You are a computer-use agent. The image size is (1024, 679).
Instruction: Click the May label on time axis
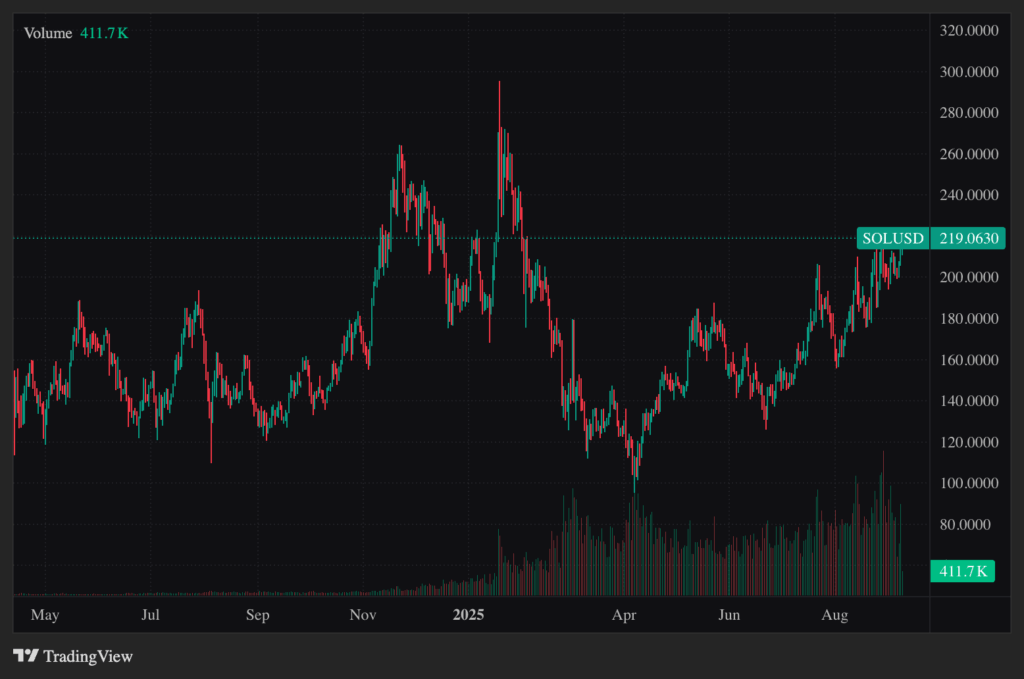pos(45,615)
